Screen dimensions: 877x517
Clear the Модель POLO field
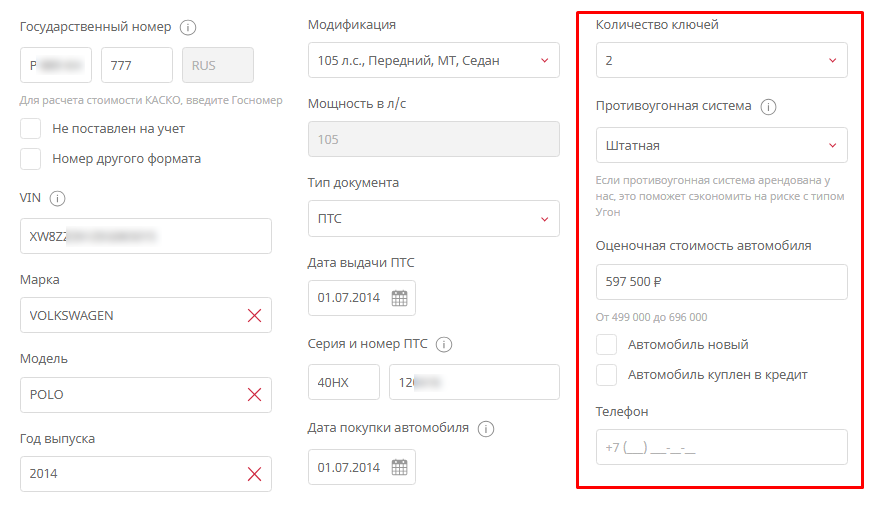(x=254, y=395)
